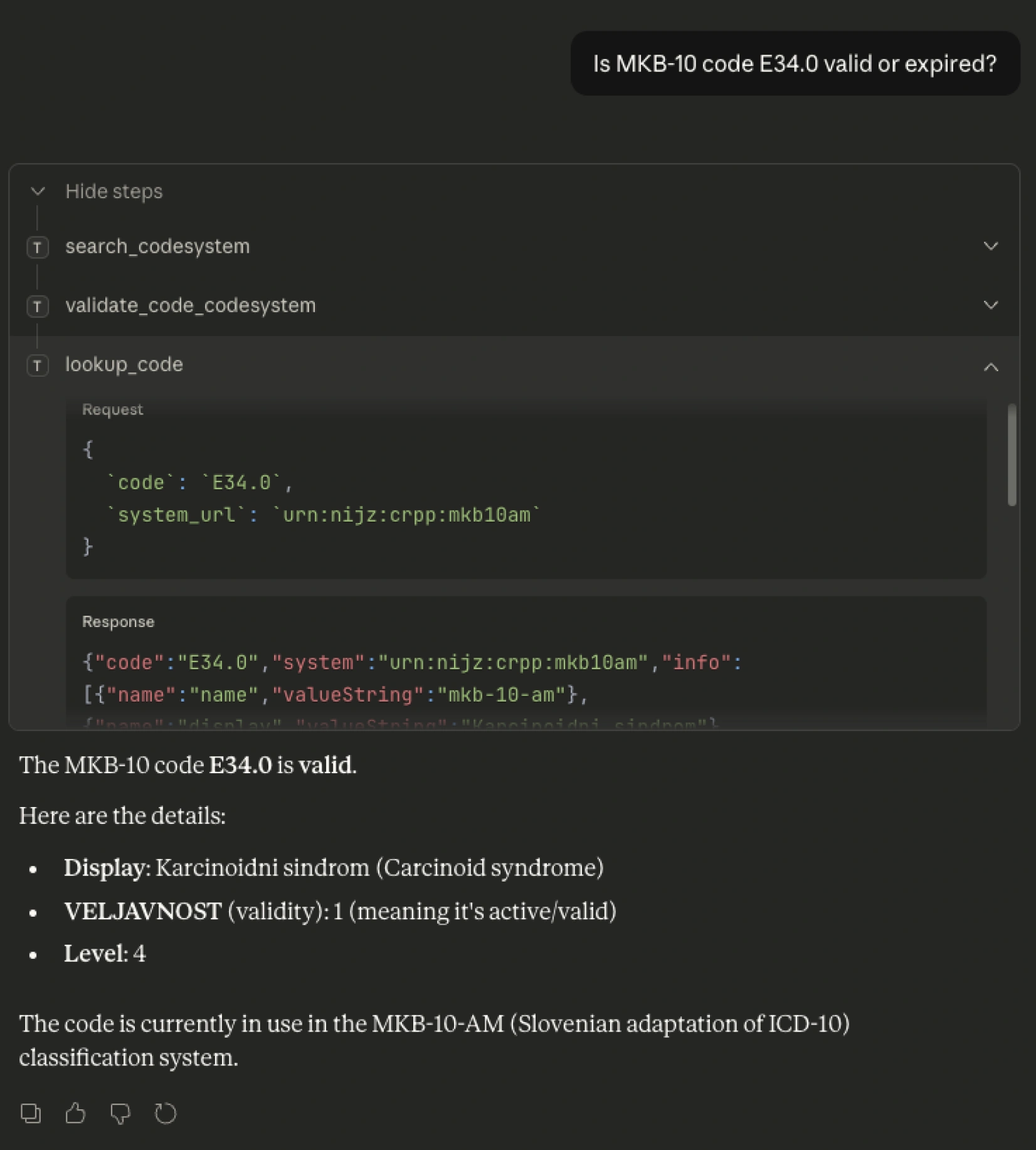Screen dimensions: 1036x1150
Task: Expand the search_codesystem step
Action: click(x=990, y=246)
